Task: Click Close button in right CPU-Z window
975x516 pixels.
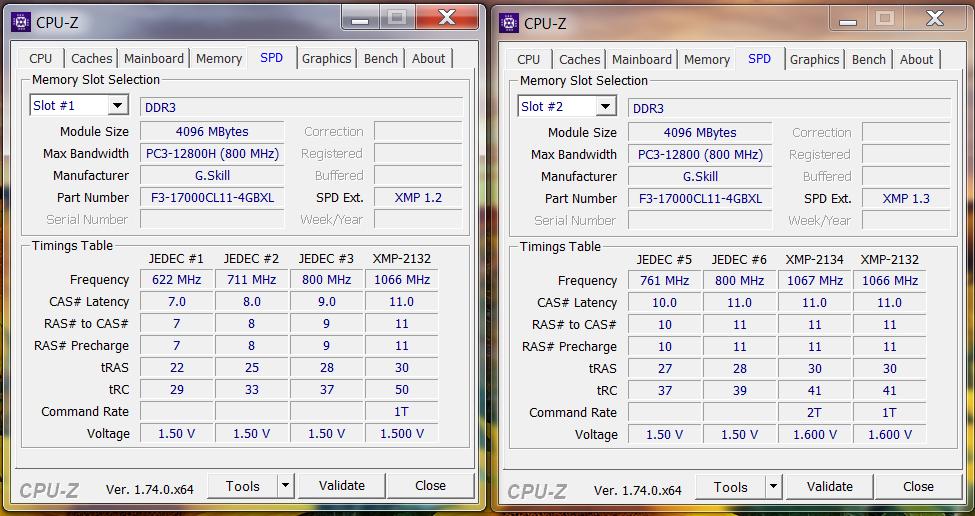Action: [x=918, y=487]
